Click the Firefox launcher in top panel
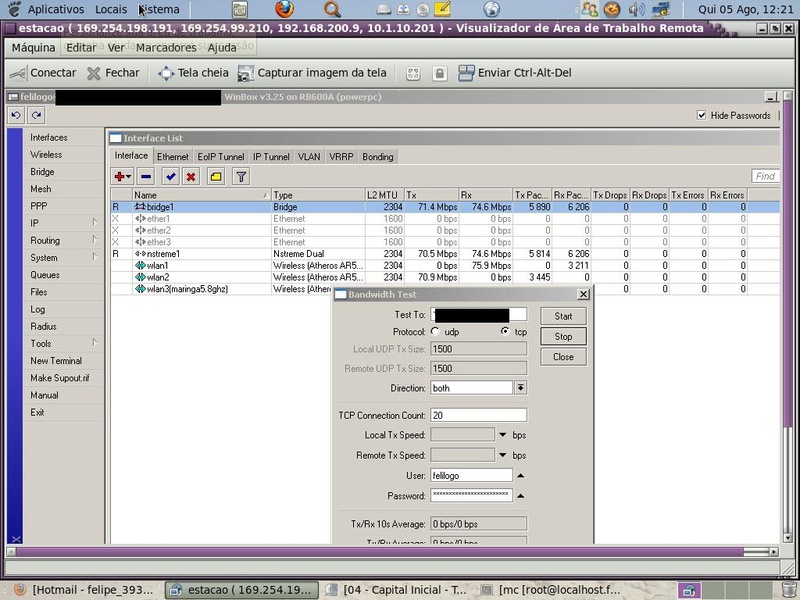The height and width of the screenshot is (600, 800). pyautogui.click(x=285, y=9)
